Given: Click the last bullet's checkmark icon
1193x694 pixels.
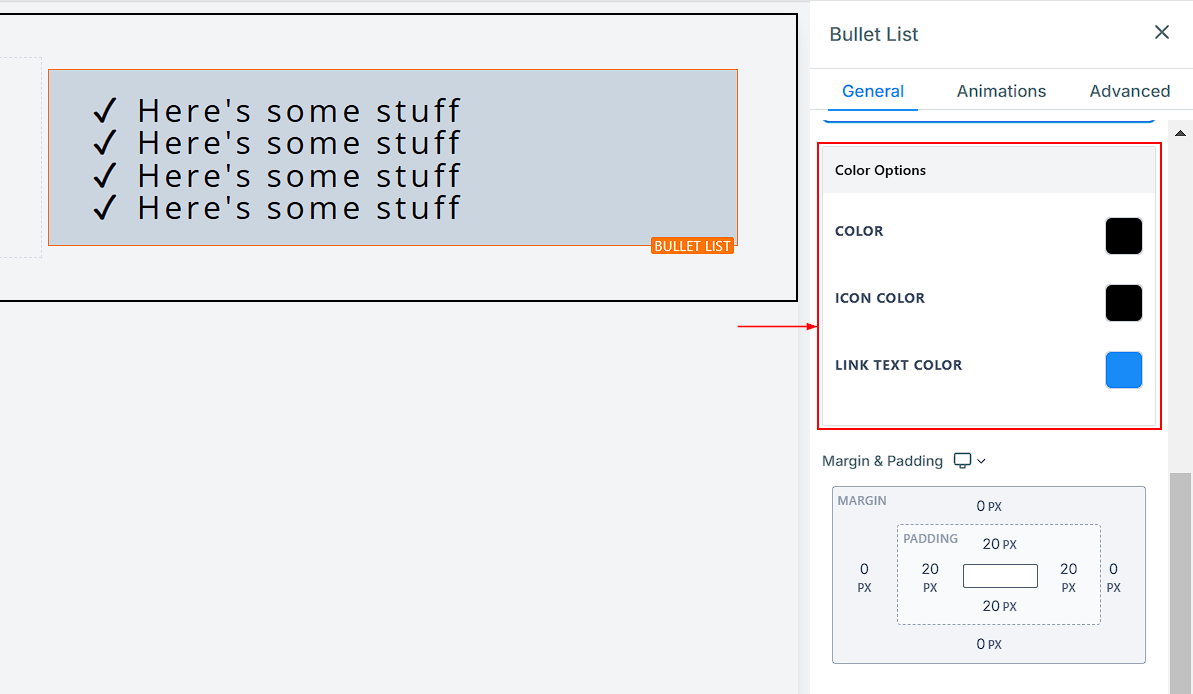Looking at the screenshot, I should point(105,207).
